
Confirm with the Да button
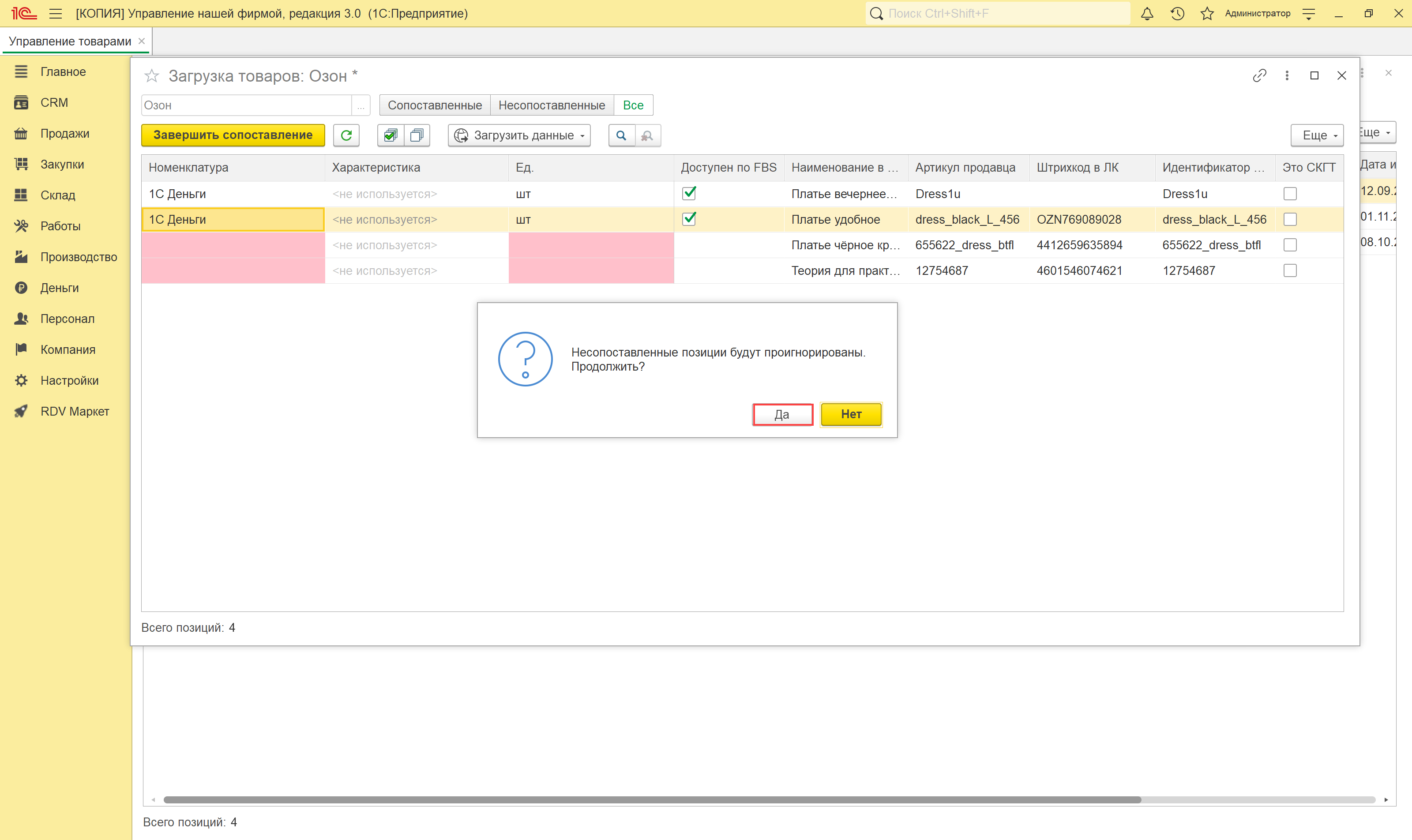click(782, 414)
